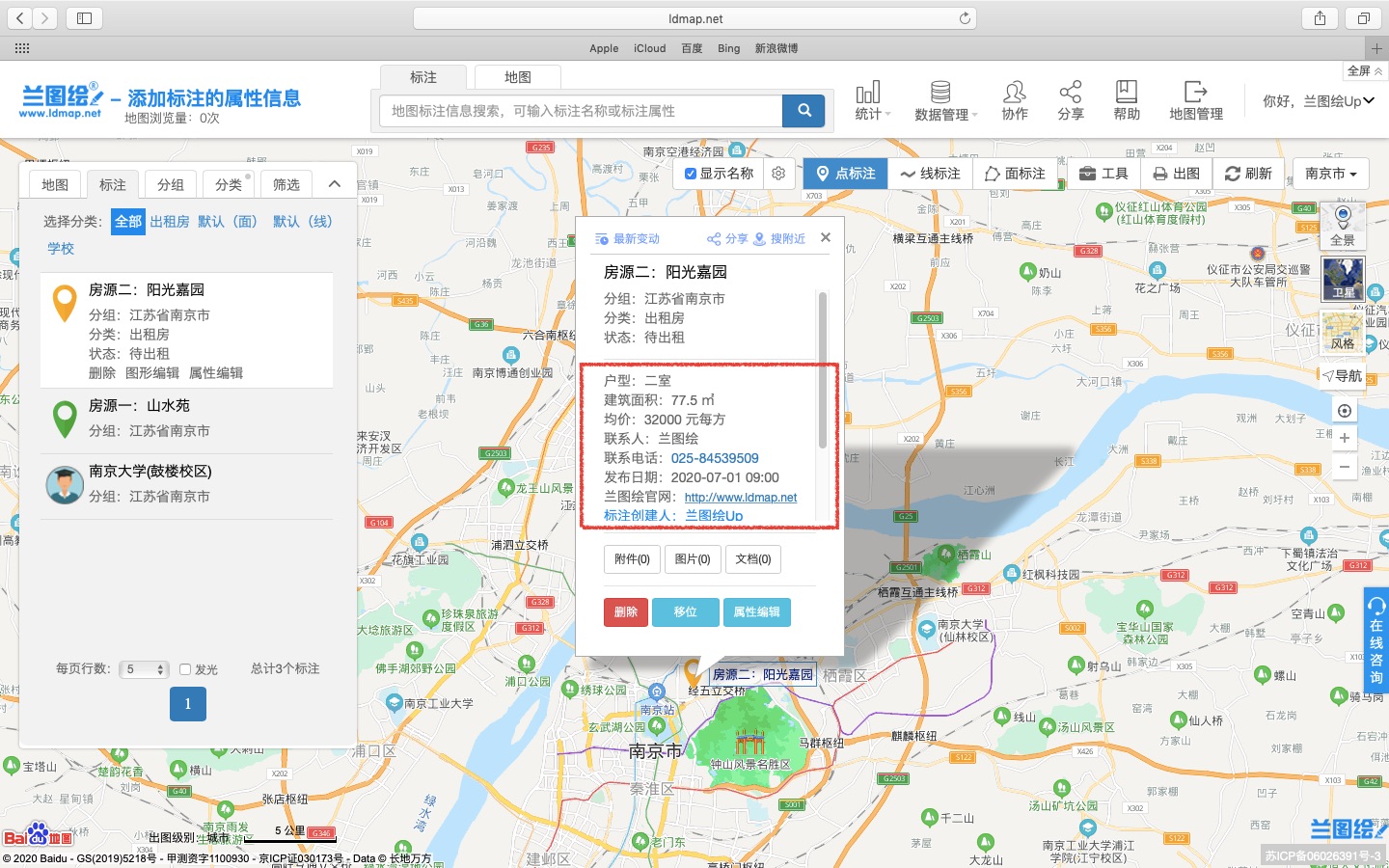Click the blue search magnifier button

803,111
